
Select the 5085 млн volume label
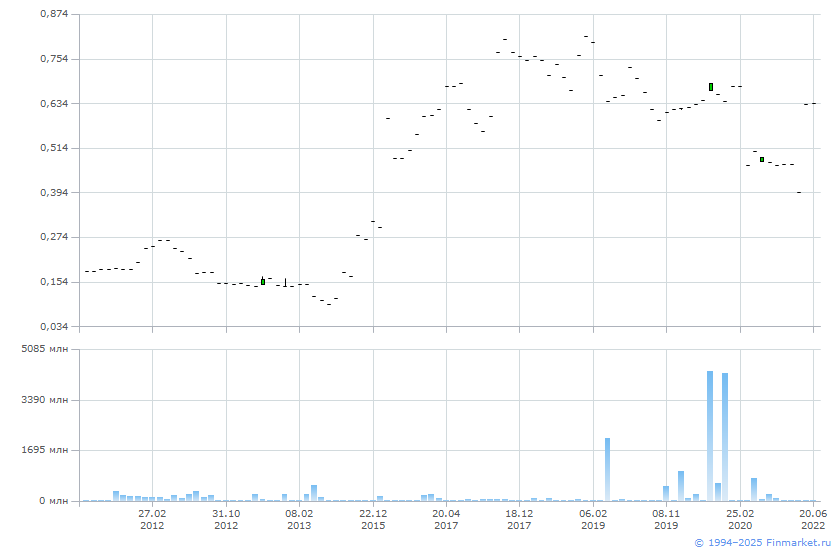pos(45,349)
